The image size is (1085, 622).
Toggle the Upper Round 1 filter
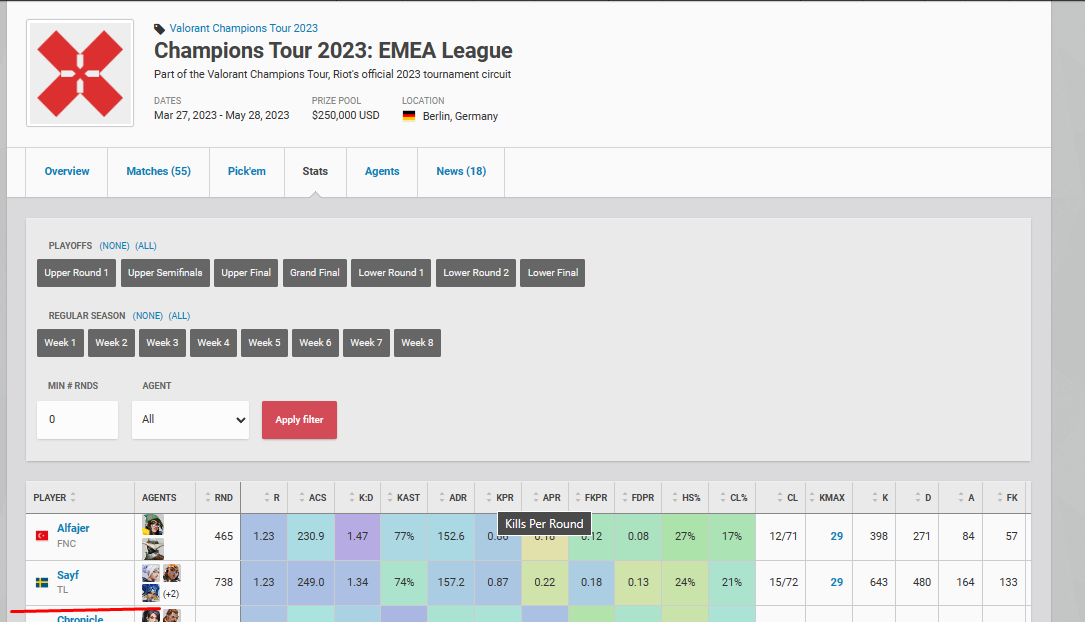(x=76, y=273)
